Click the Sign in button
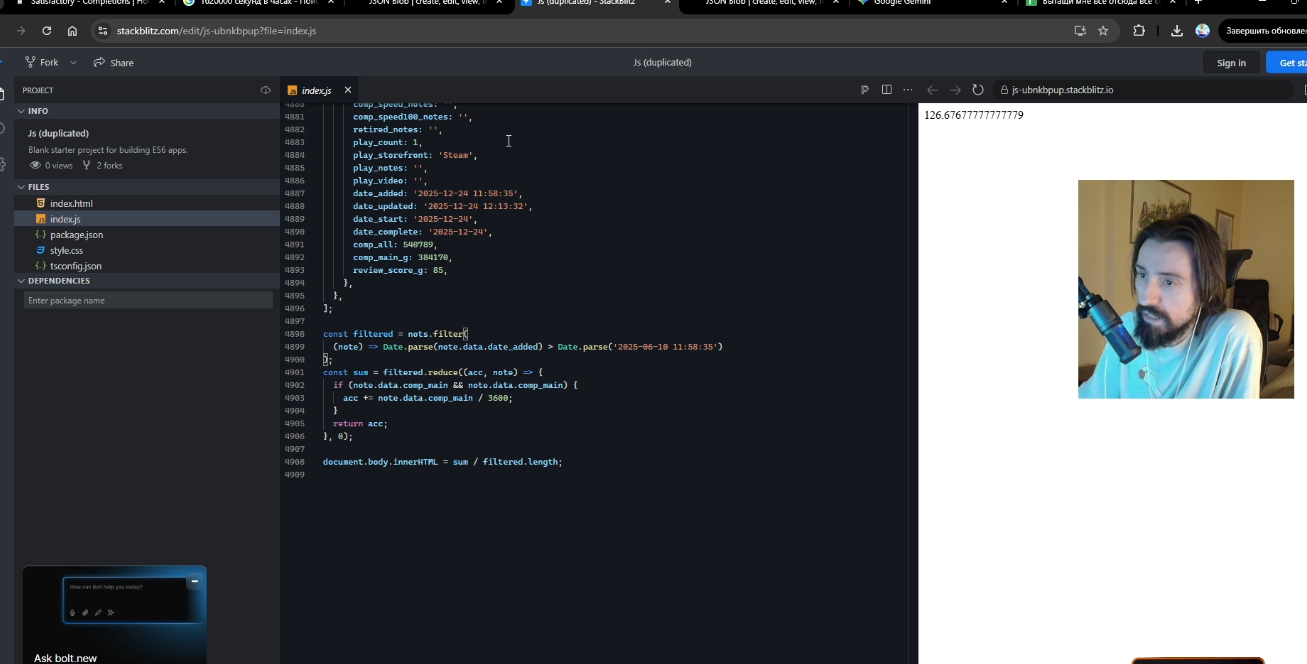Screen dimensions: 1307x664 click(x=1231, y=62)
